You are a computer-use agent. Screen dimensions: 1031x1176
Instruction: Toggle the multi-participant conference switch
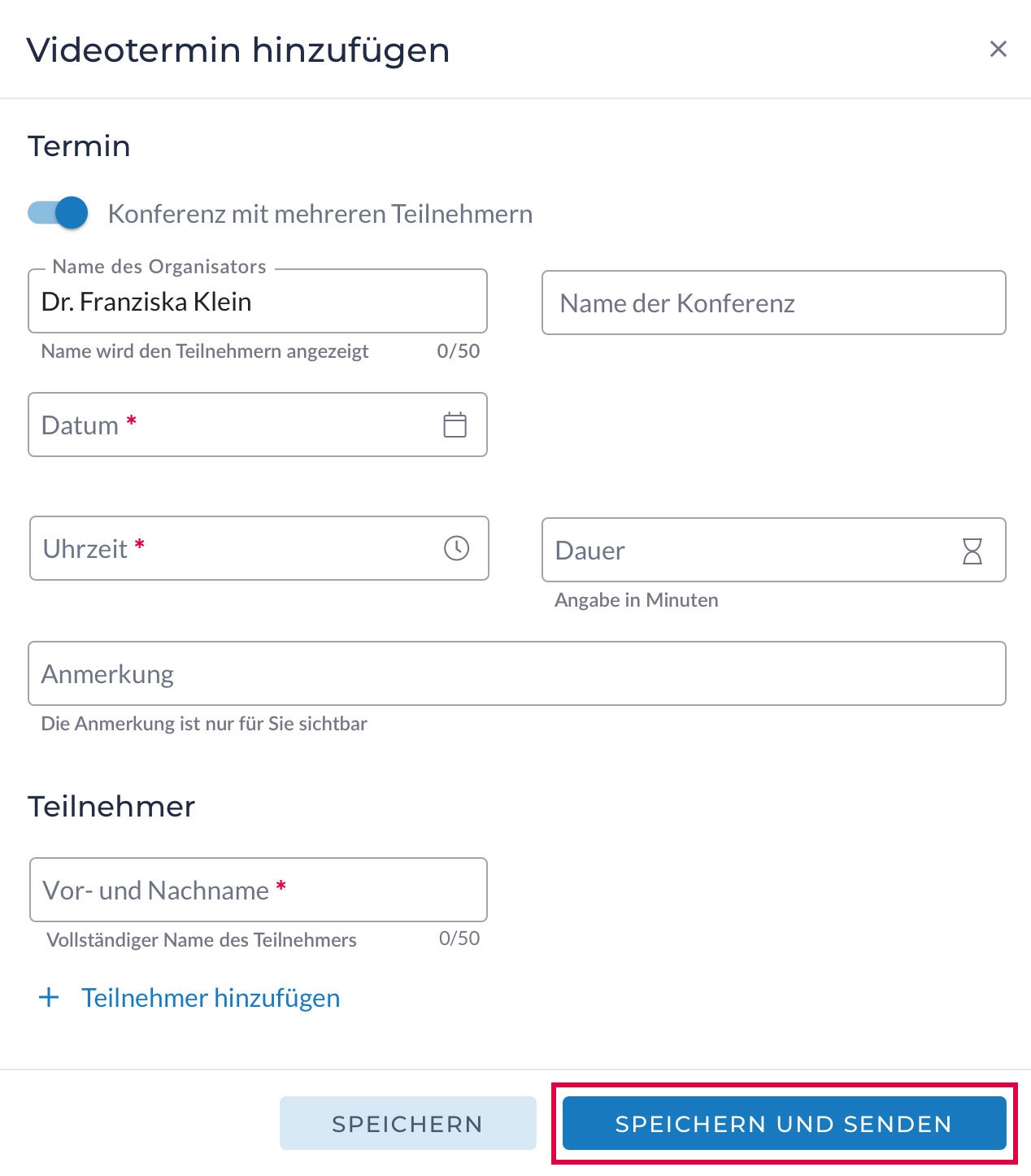[x=58, y=213]
